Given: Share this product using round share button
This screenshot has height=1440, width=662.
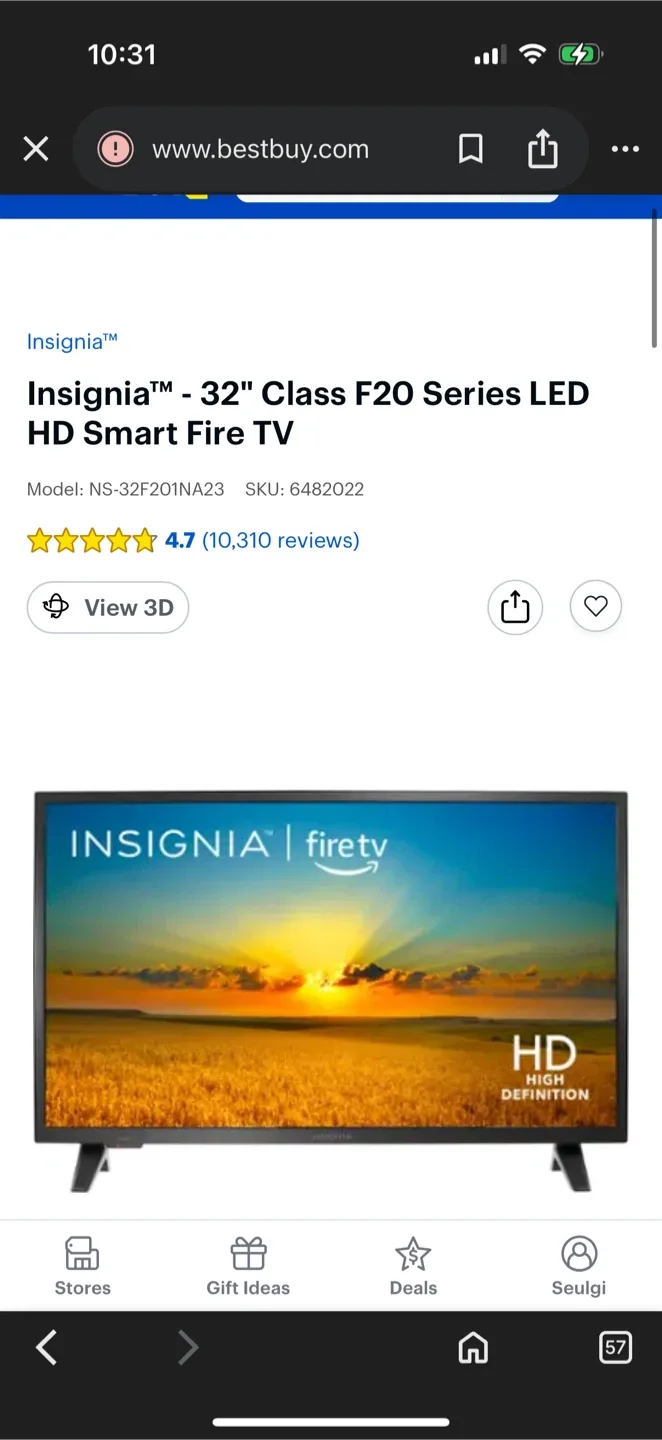Looking at the screenshot, I should 515,607.
